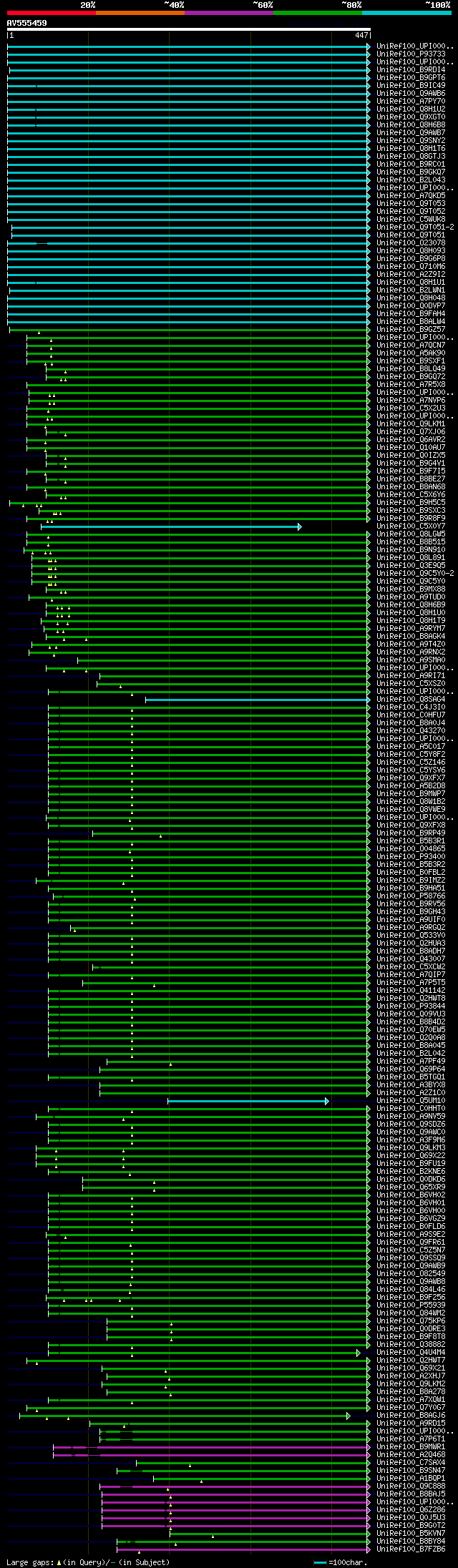
Task: Click UniRef100_Q9SNY2 label
Action: click(x=411, y=140)
